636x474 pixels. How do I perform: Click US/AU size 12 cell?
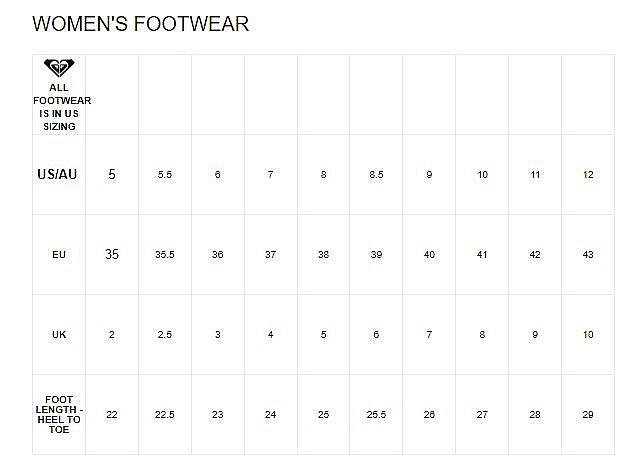[588, 174]
